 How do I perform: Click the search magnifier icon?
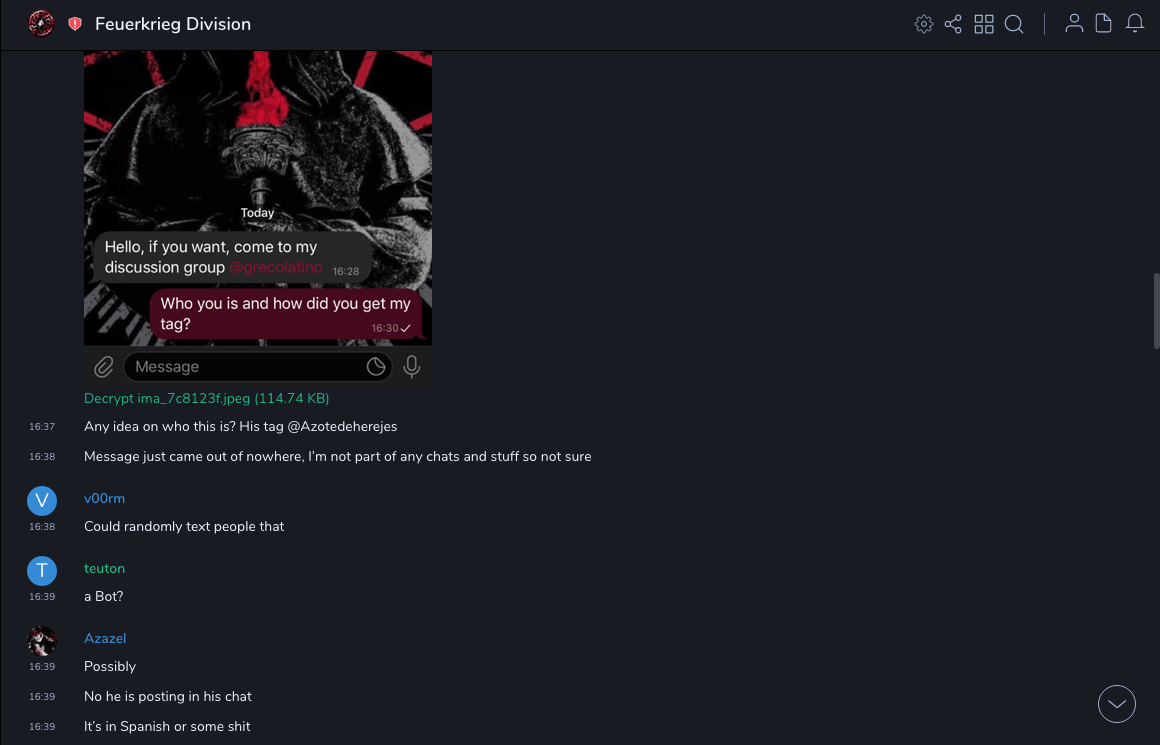(1014, 24)
